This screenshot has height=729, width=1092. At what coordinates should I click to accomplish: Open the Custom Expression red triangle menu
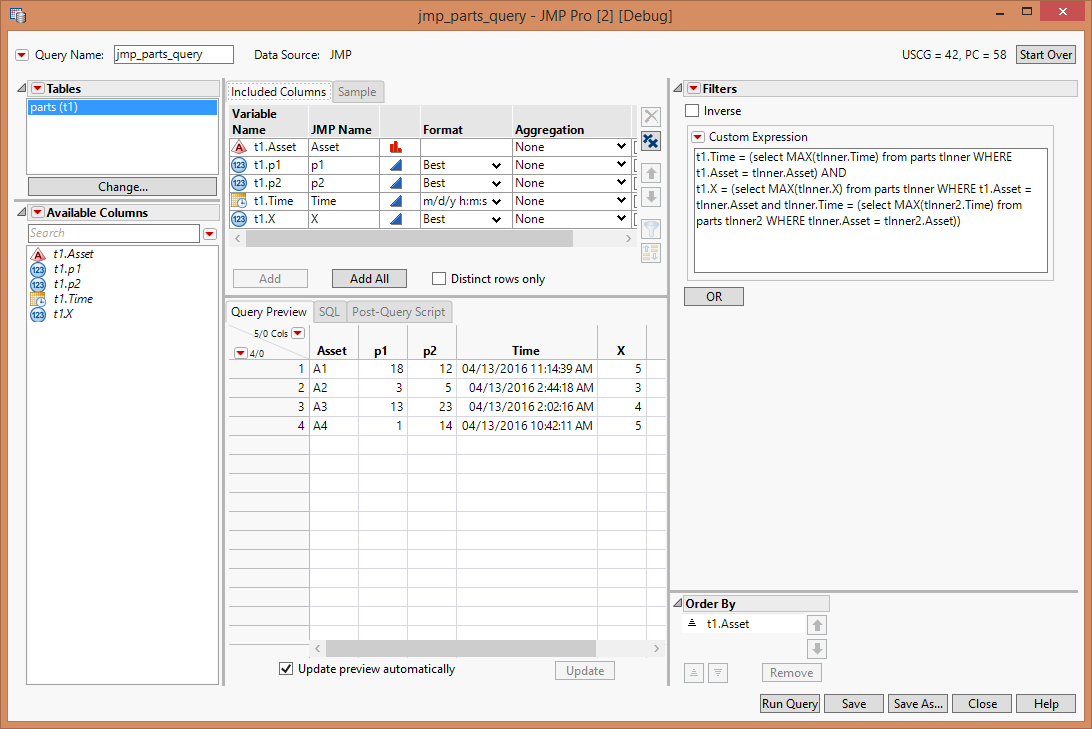click(697, 136)
